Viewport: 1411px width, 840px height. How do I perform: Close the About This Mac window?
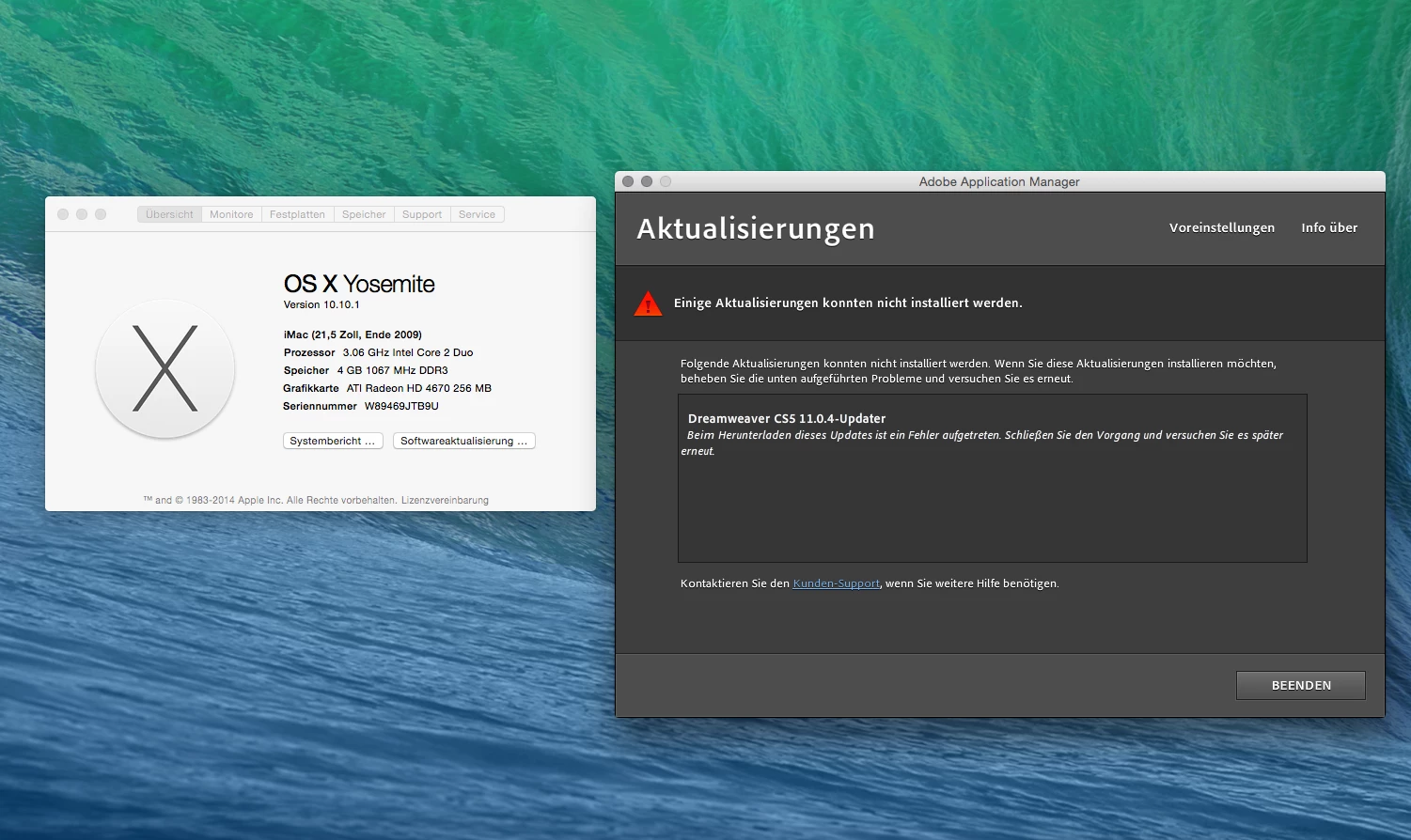click(x=63, y=214)
